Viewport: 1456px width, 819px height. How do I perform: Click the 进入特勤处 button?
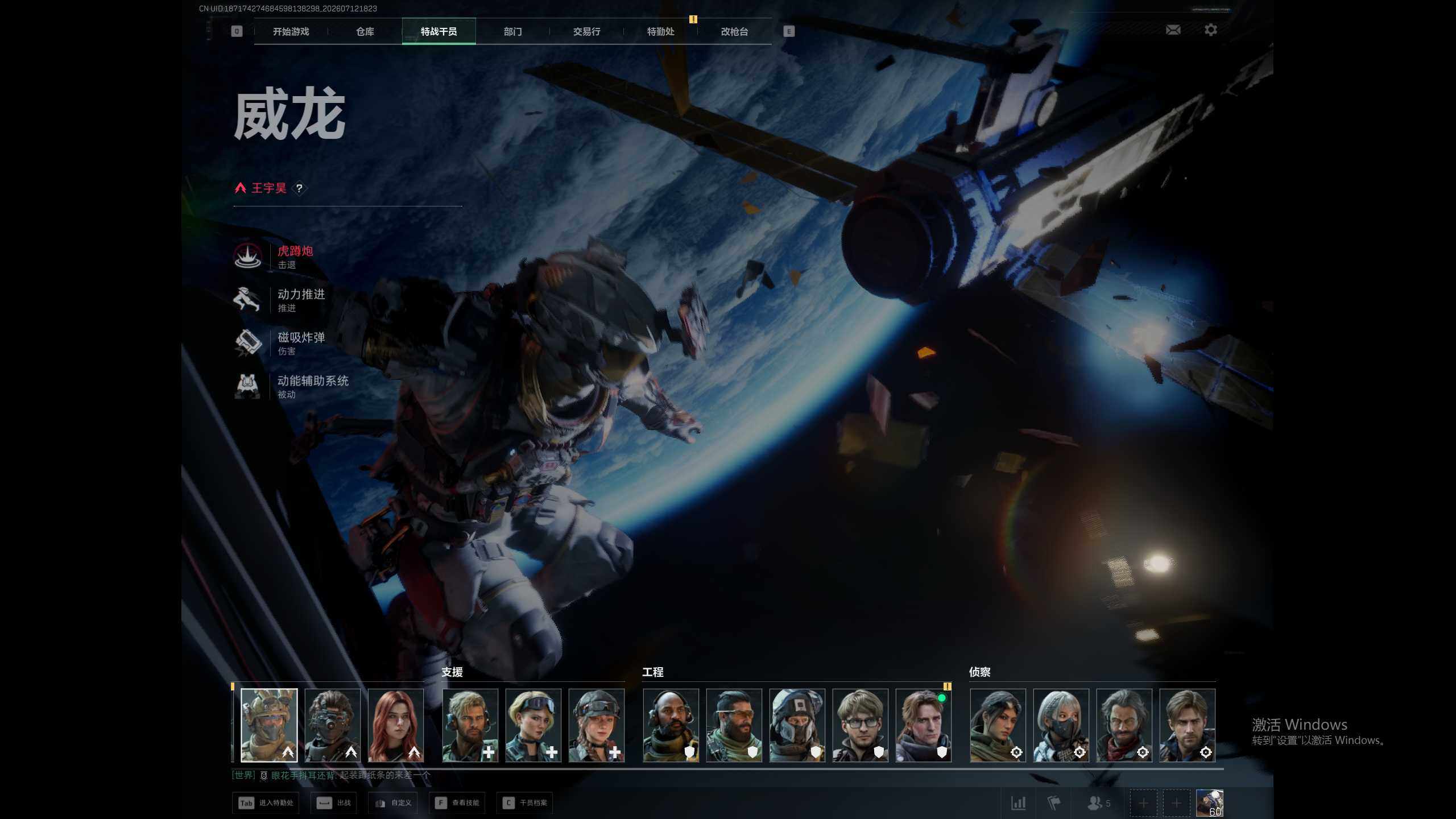click(266, 803)
